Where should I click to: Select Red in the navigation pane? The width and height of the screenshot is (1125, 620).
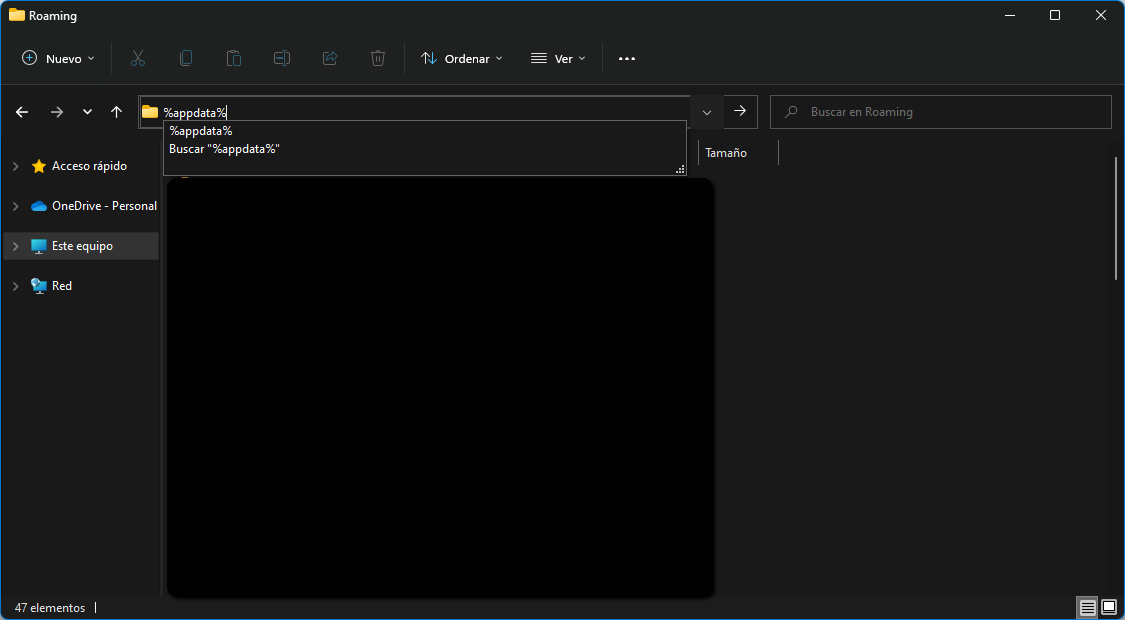(x=62, y=286)
